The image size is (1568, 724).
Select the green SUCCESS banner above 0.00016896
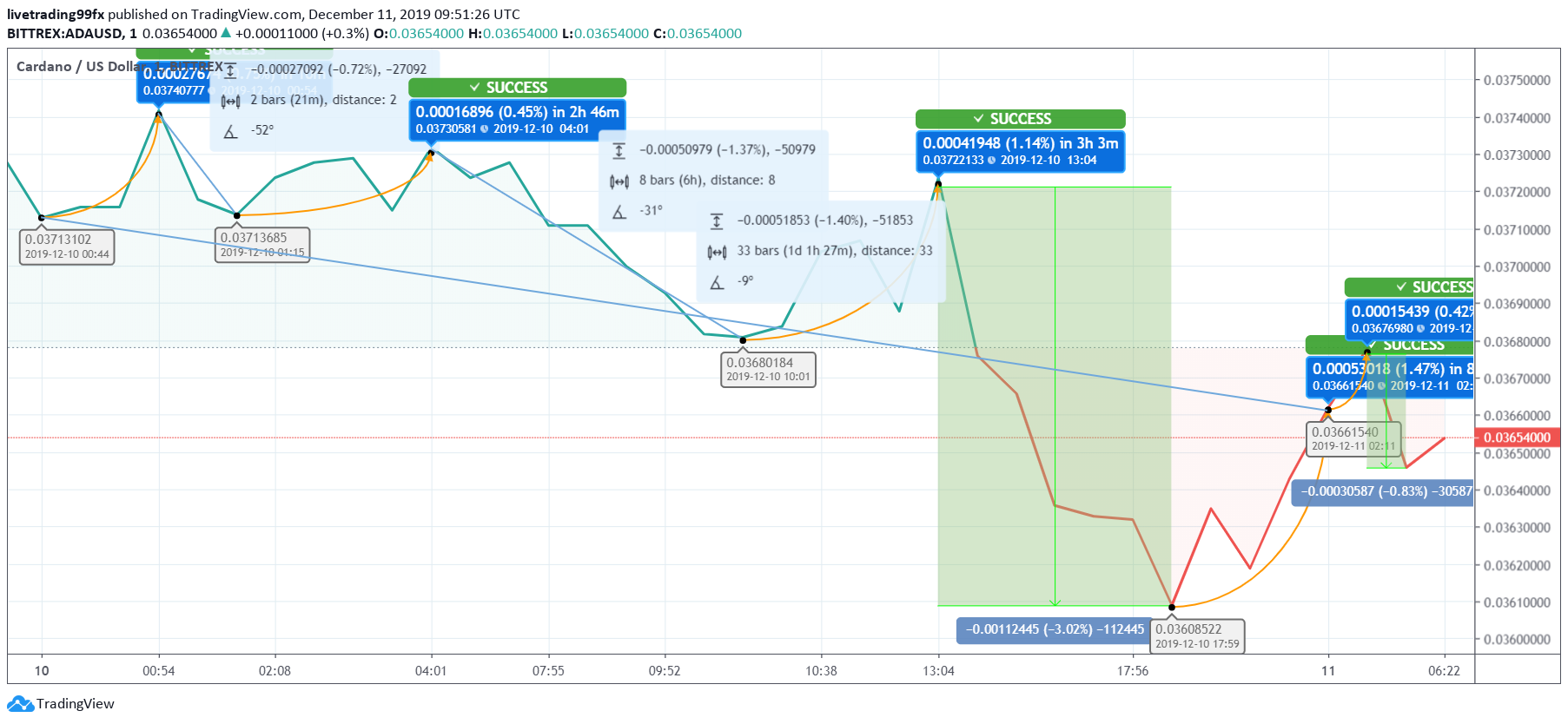click(x=517, y=88)
